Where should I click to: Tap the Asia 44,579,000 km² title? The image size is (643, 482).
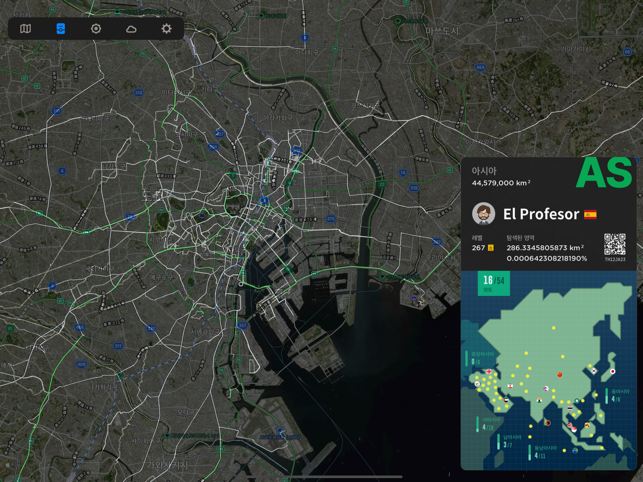coord(501,176)
